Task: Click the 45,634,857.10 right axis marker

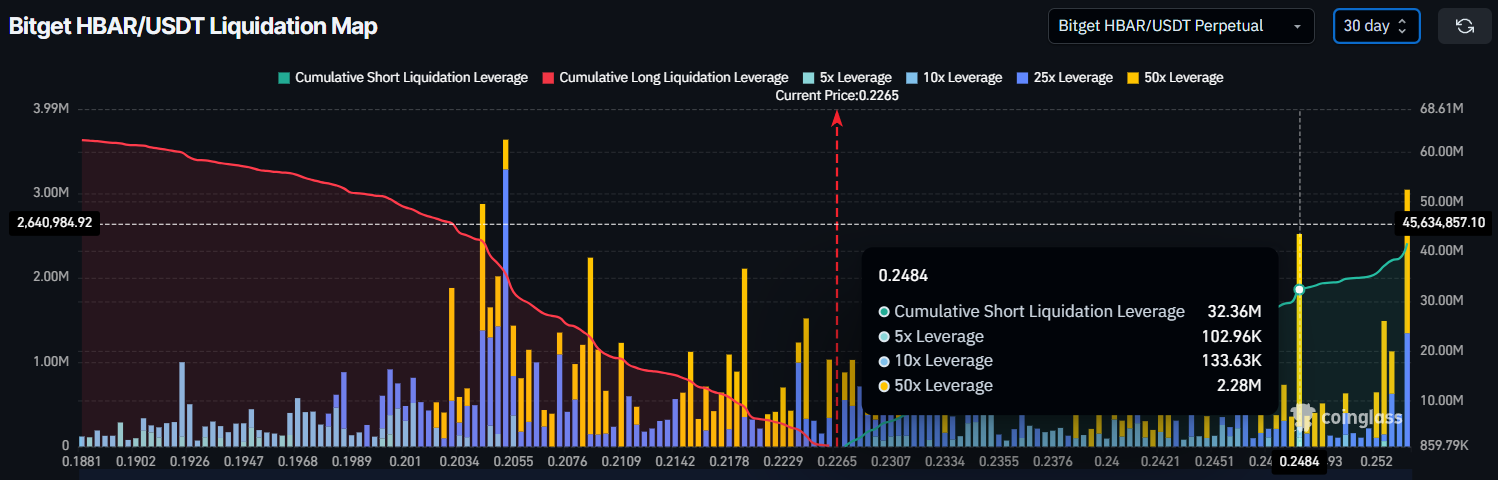Action: tap(1443, 223)
